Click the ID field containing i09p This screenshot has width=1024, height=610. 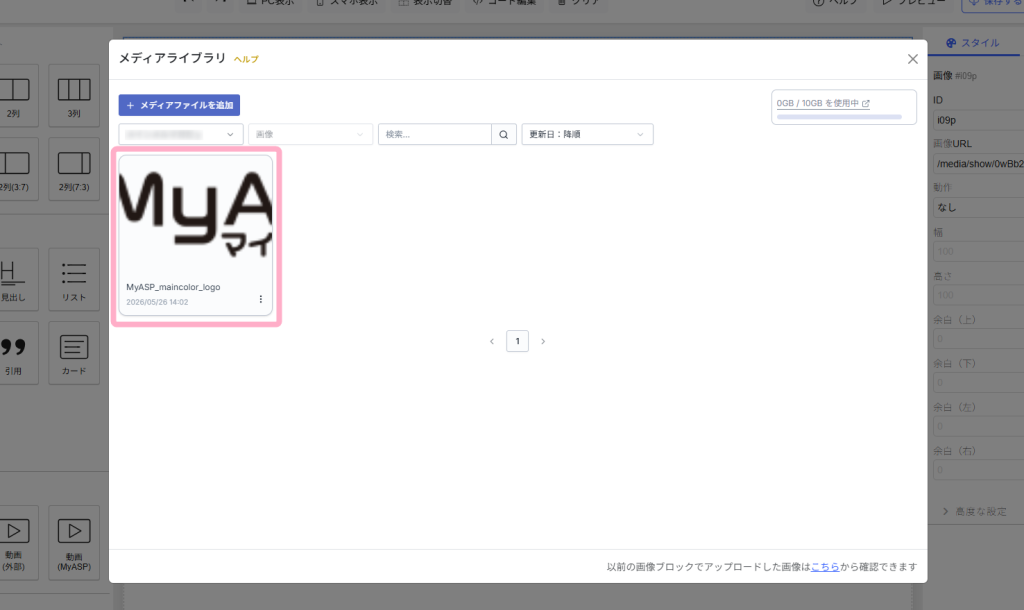(x=978, y=120)
